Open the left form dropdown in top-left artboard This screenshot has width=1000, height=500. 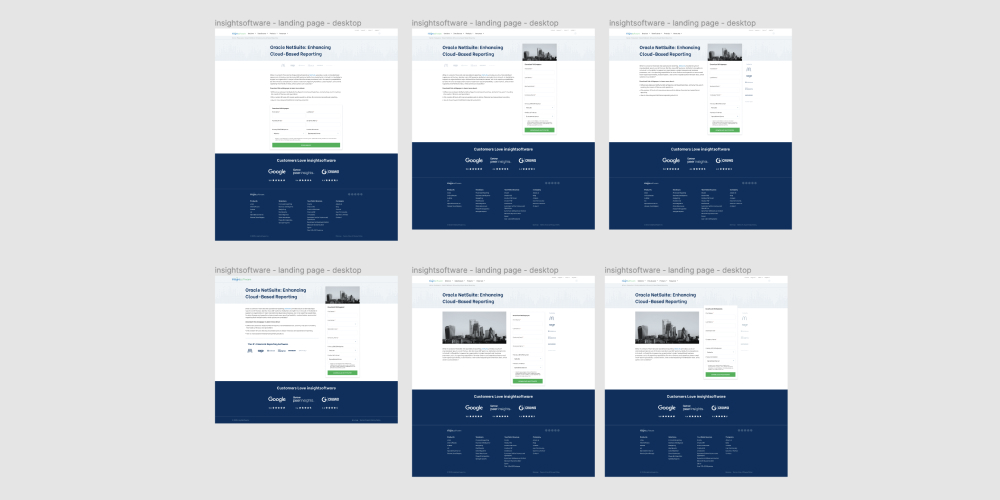pyautogui.click(x=288, y=133)
